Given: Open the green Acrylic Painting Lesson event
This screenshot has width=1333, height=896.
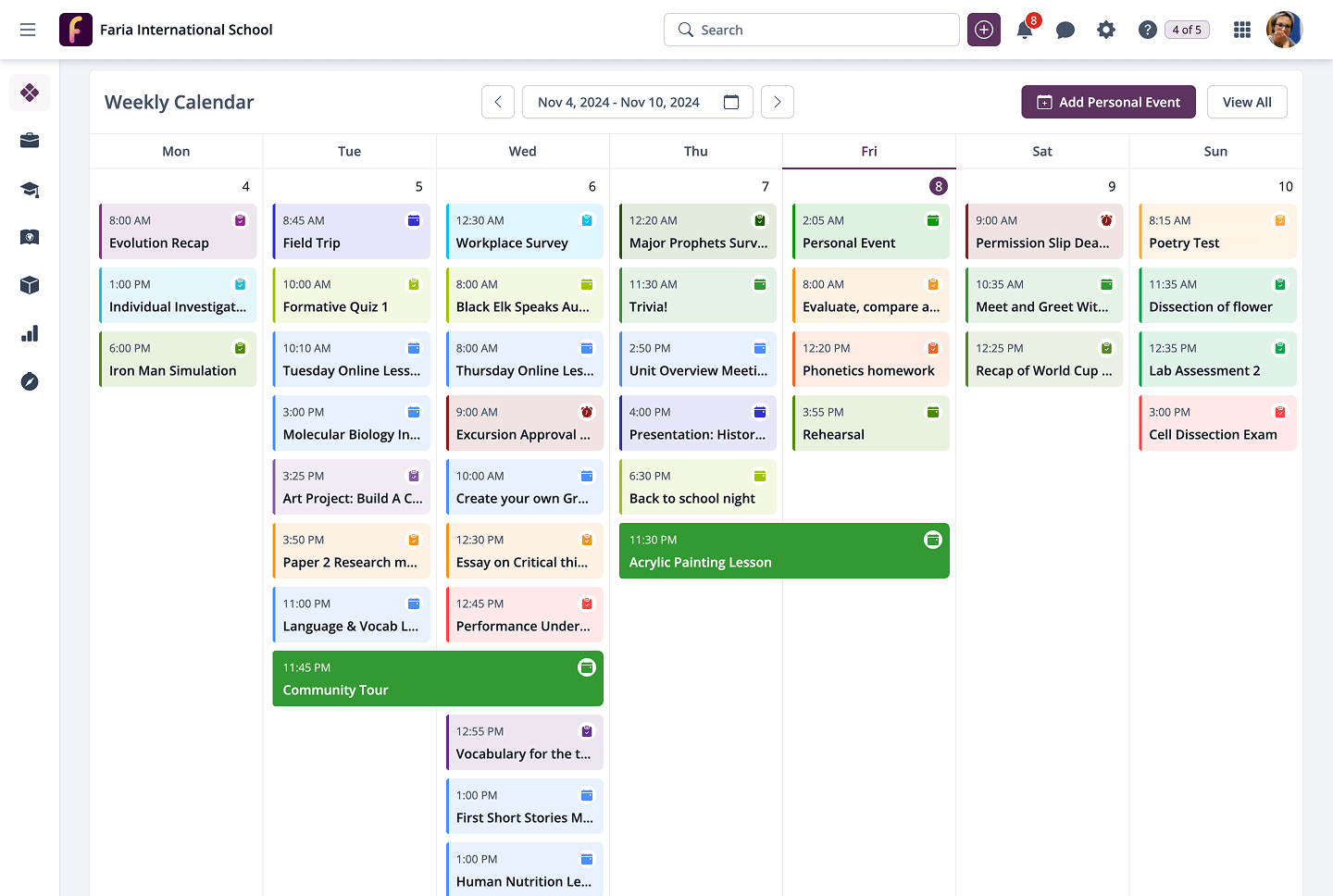Looking at the screenshot, I should (784, 552).
